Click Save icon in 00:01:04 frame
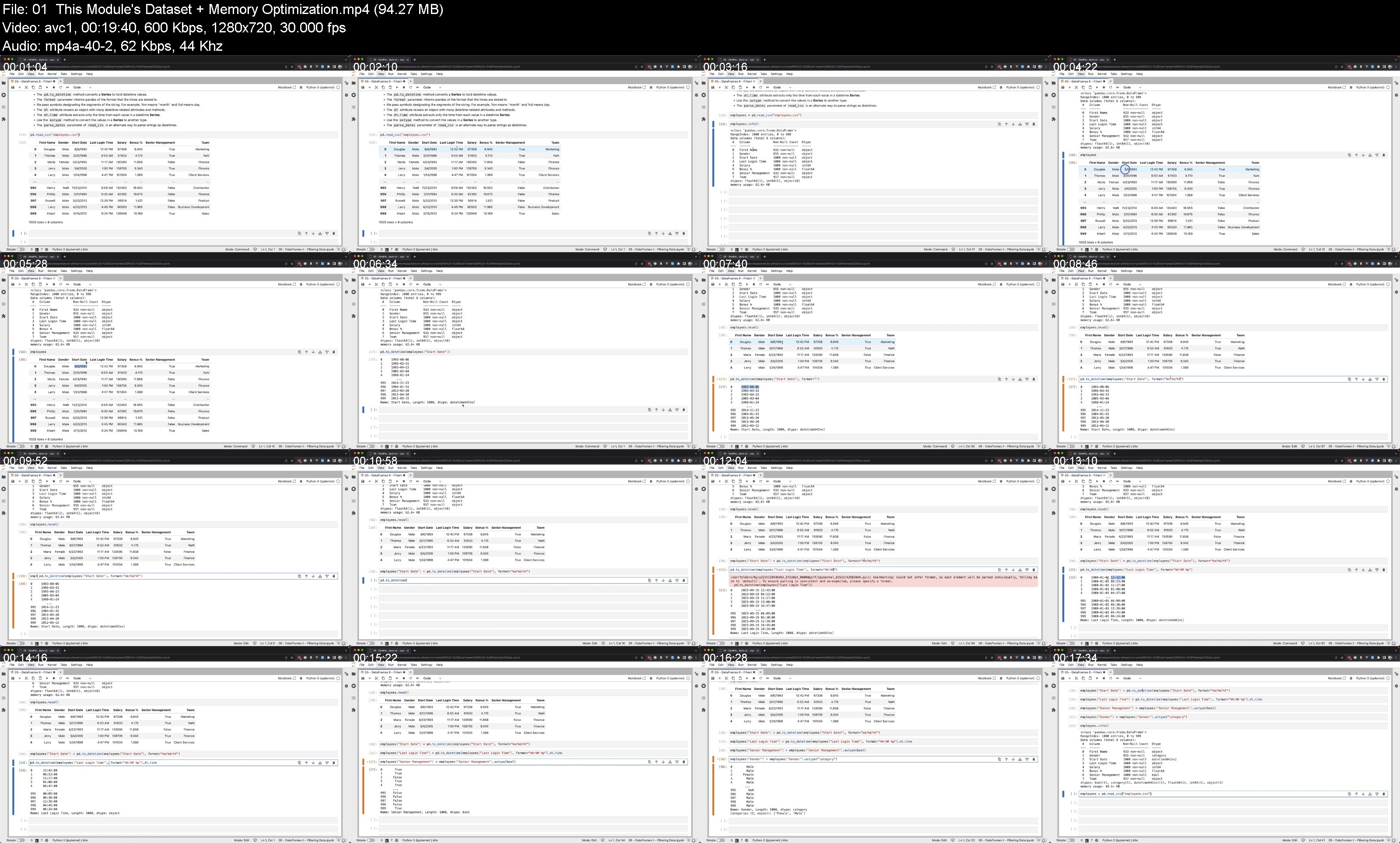Viewport: 1400px width, 843px height. (x=13, y=88)
